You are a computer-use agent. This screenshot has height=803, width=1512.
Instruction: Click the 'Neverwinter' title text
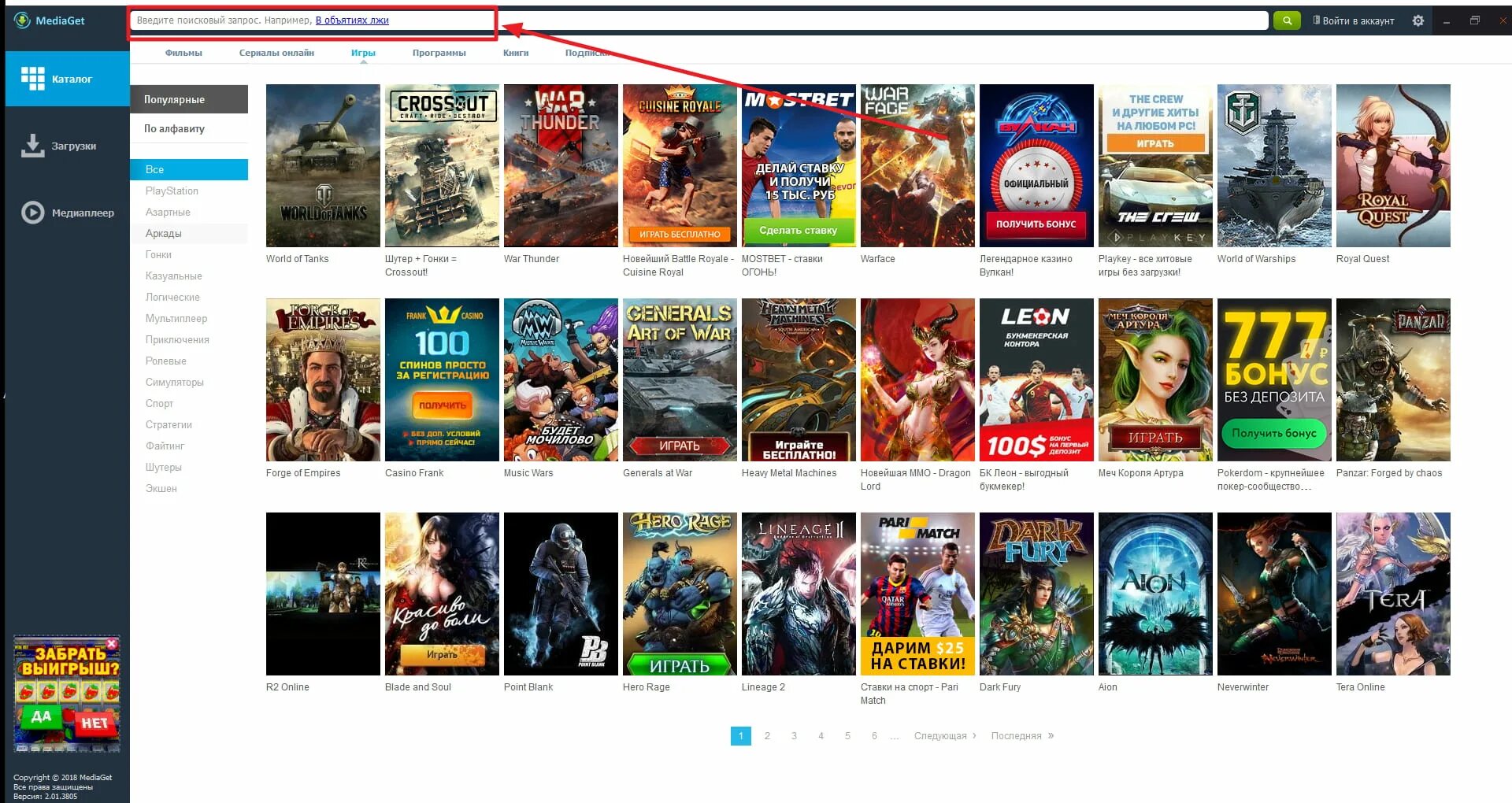1243,687
